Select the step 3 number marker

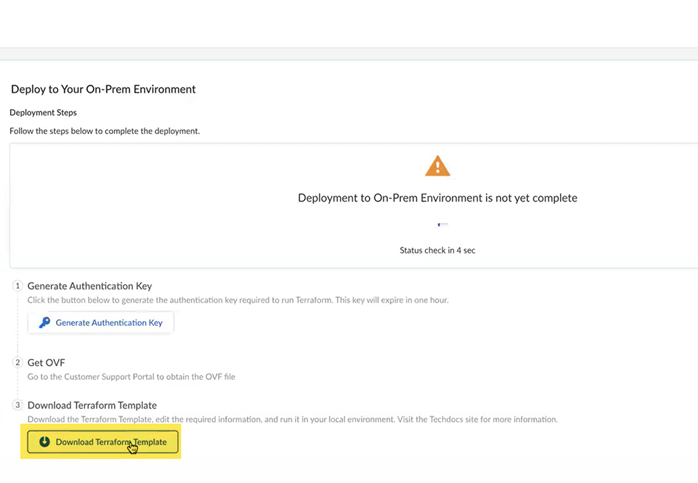[x=17, y=405]
